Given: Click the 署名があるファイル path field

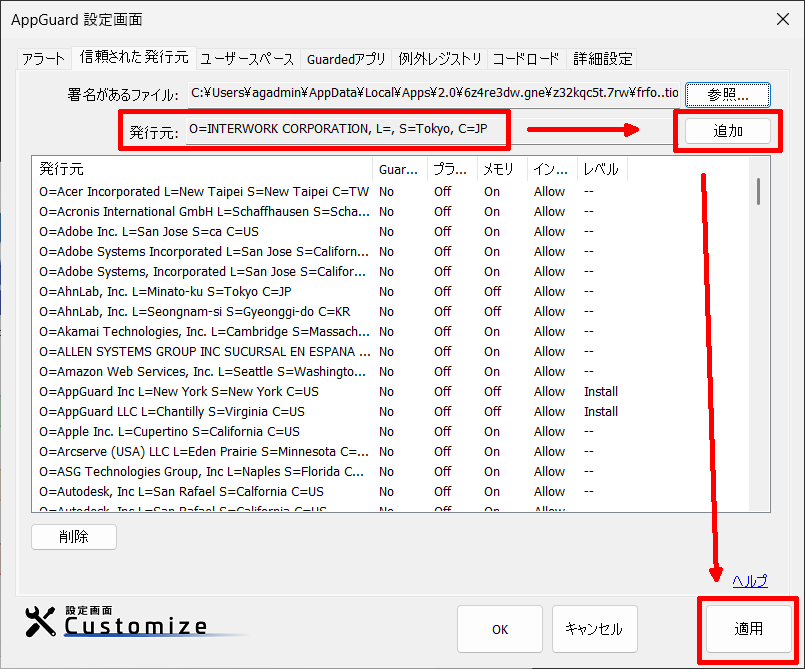Looking at the screenshot, I should [434, 94].
